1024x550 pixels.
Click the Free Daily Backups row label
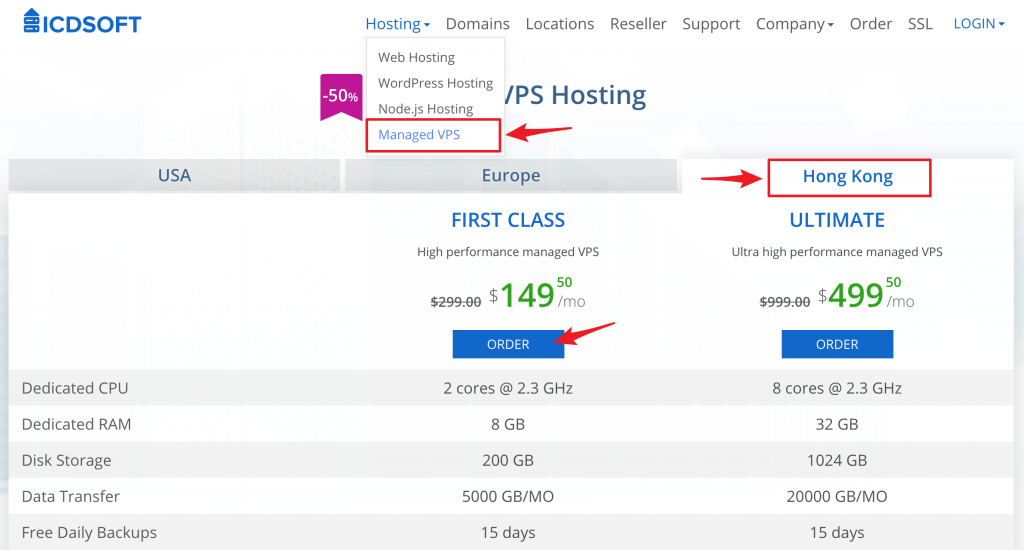(89, 532)
